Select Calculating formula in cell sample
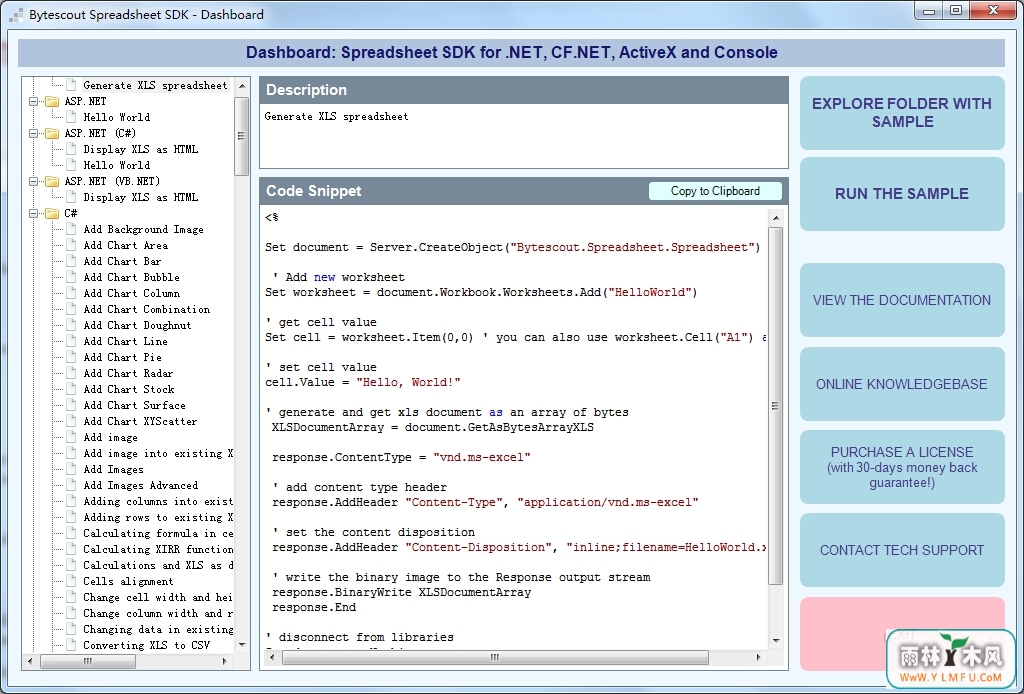This screenshot has height=694, width=1024. point(157,533)
